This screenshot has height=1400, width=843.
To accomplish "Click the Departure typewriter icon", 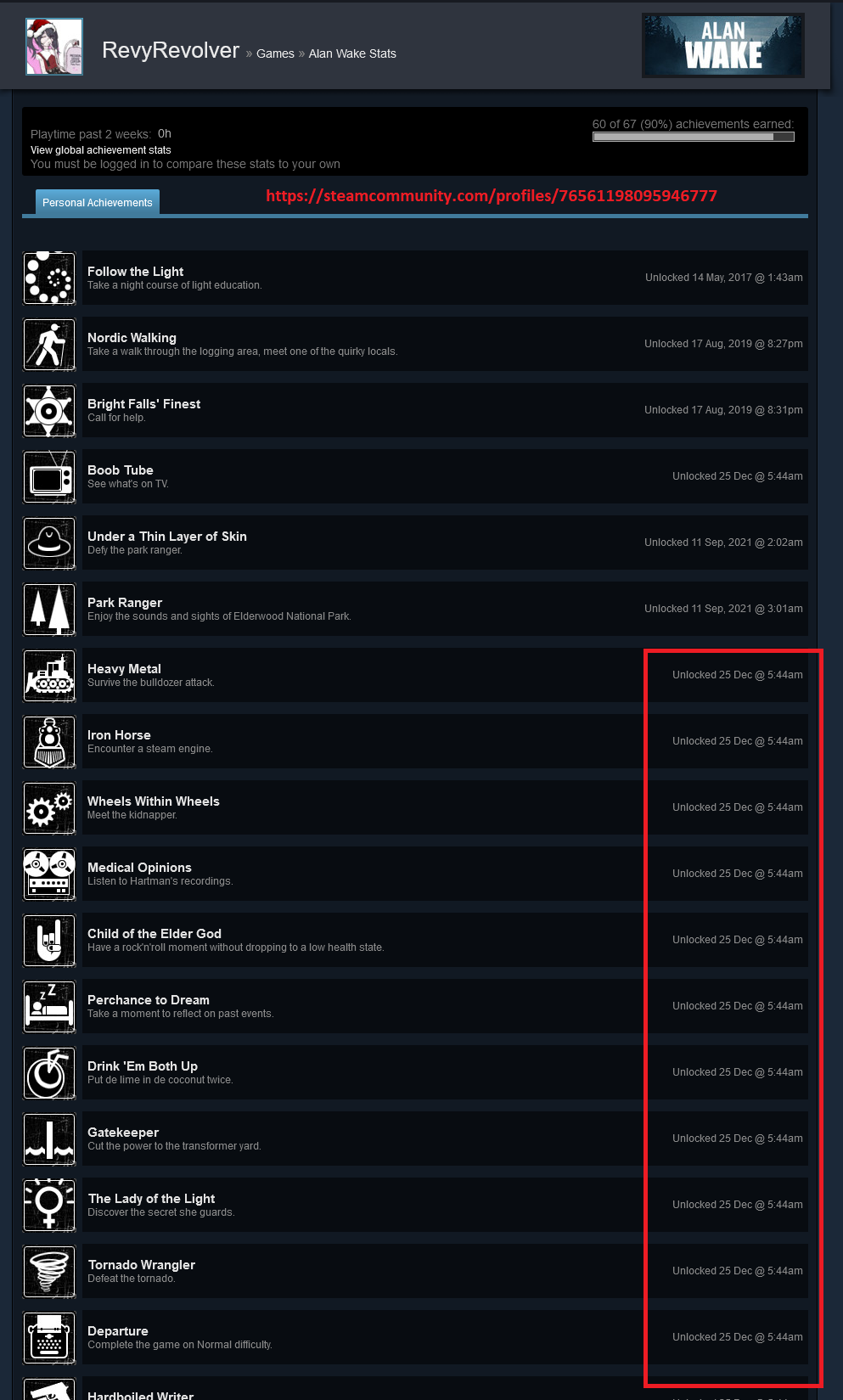I will pyautogui.click(x=49, y=1337).
